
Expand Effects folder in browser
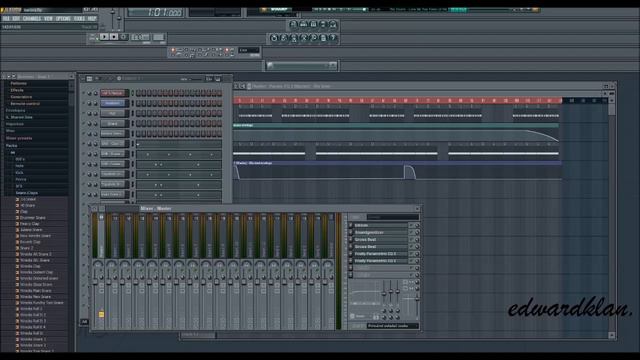coord(17,90)
